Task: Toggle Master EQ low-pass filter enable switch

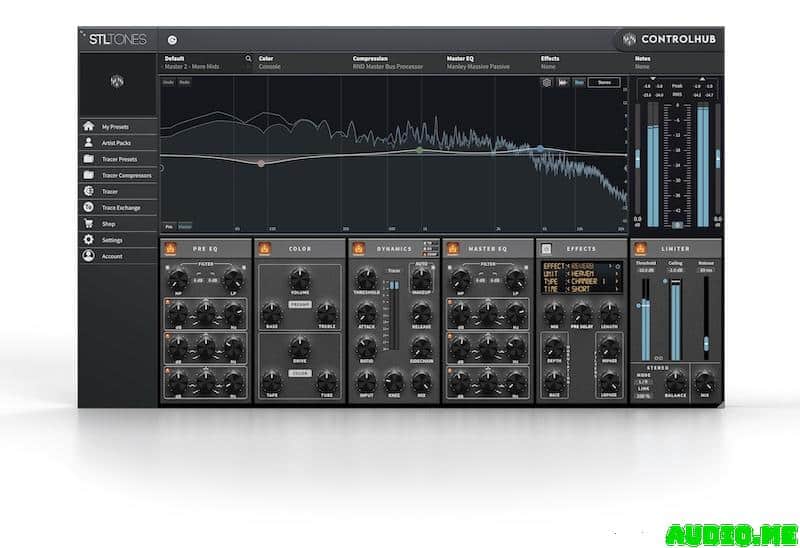Action: click(526, 267)
